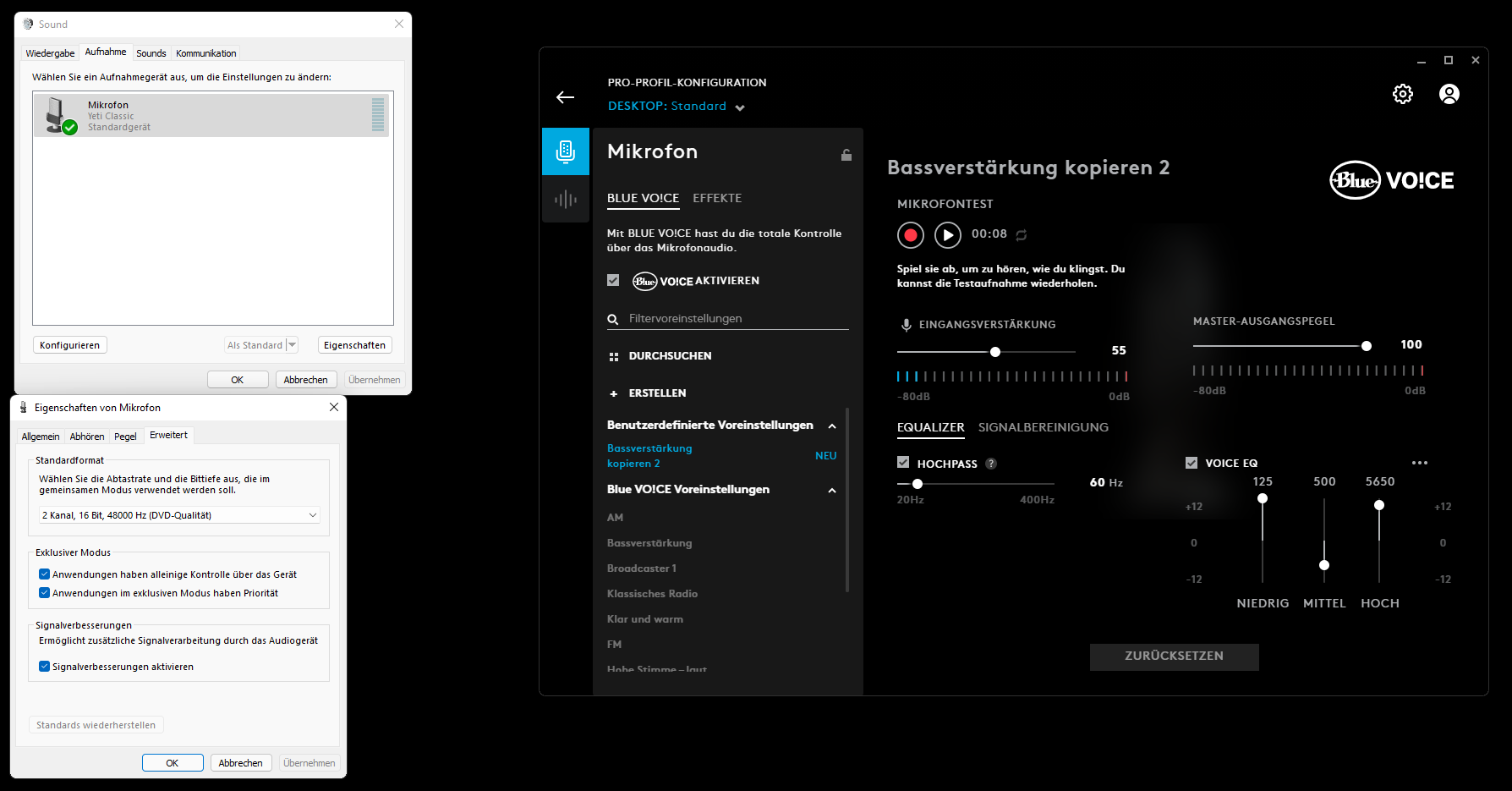Go back using the arrow in G HUB
Screen dimensions: 1512x791
point(565,97)
